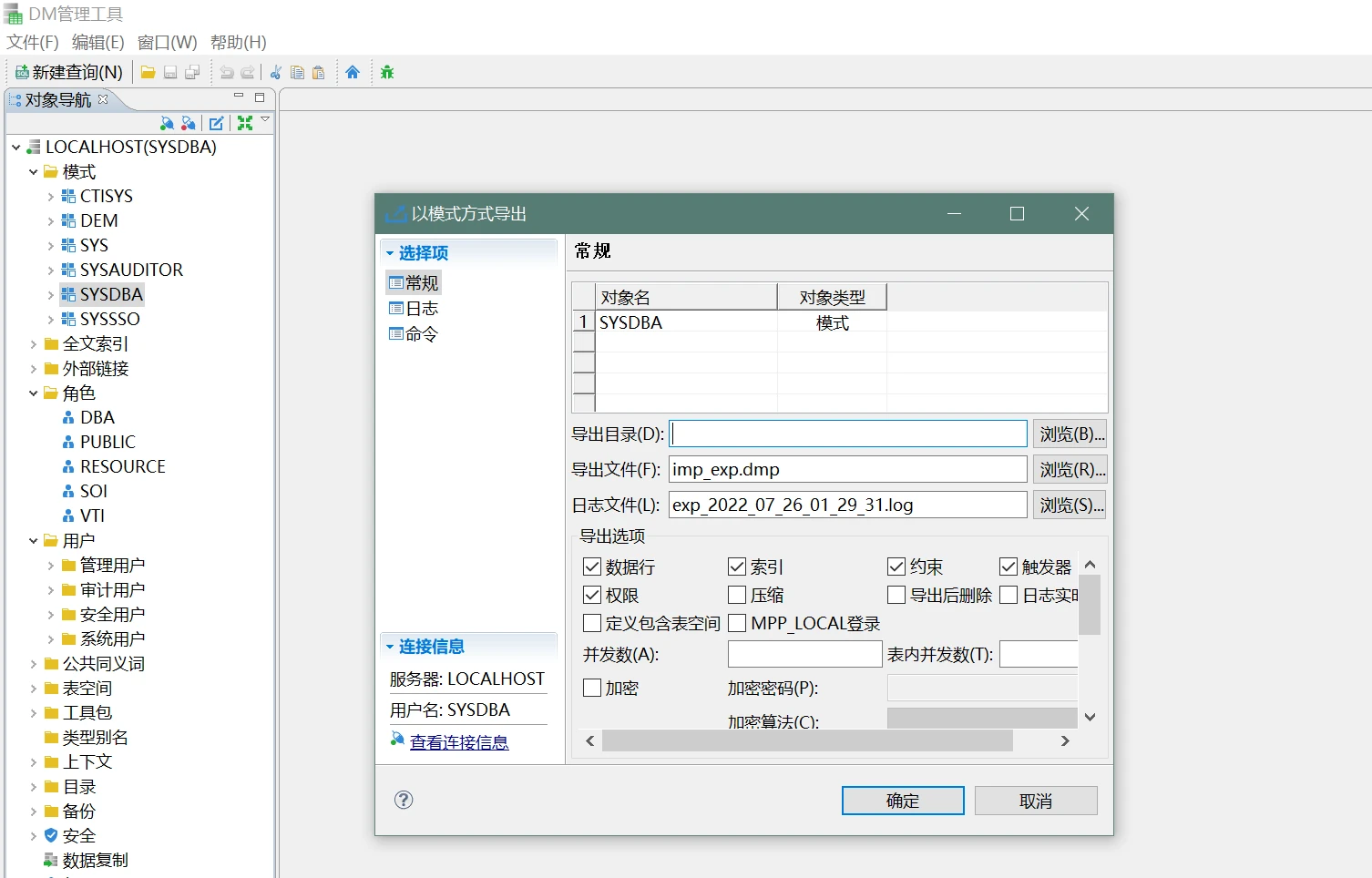Click the blue home toolbar icon

pyautogui.click(x=353, y=73)
